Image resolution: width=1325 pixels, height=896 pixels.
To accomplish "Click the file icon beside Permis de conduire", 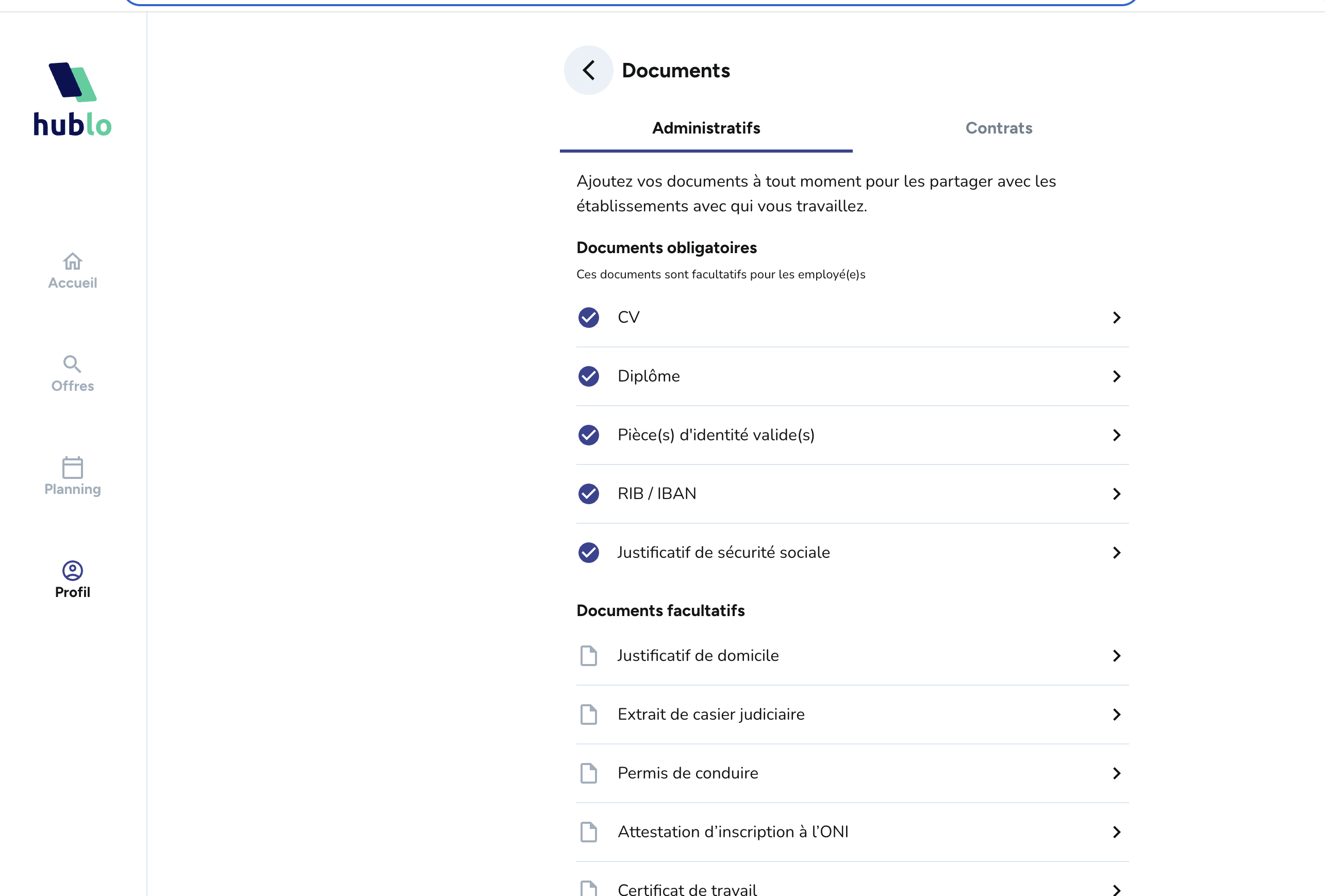I will [588, 773].
